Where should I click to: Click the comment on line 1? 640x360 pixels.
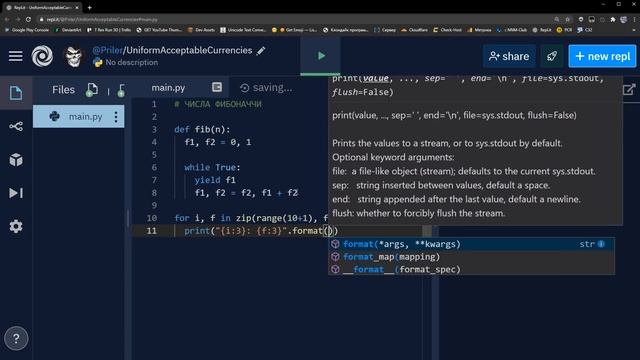point(218,104)
